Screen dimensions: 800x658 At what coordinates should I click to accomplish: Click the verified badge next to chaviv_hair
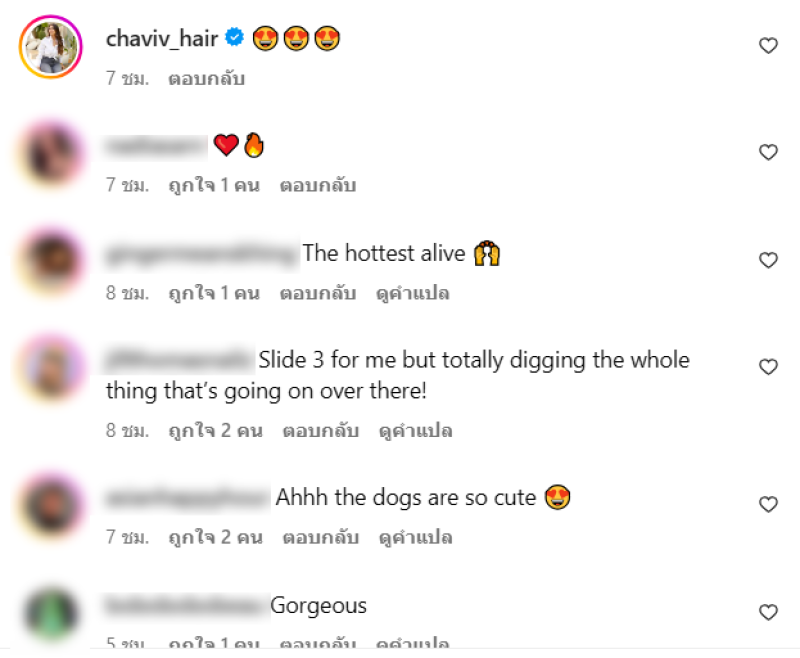pyautogui.click(x=235, y=37)
